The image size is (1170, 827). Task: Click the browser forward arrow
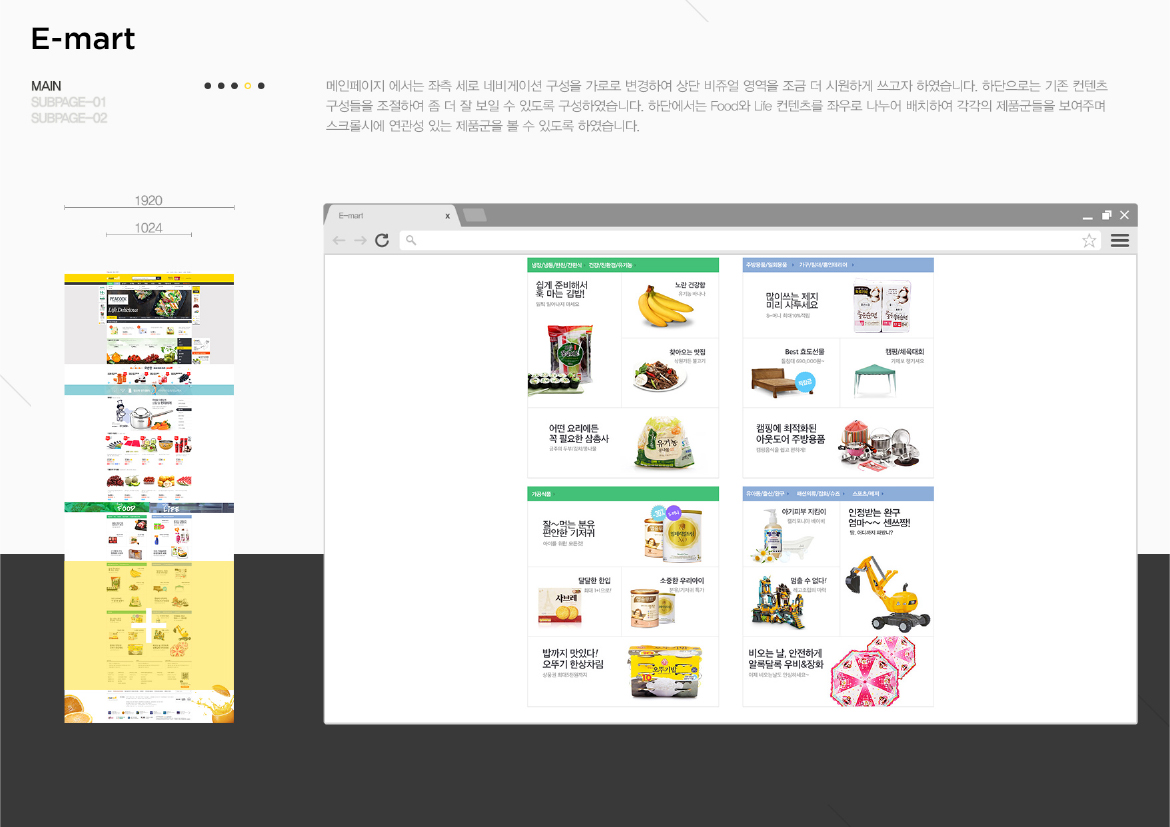(x=358, y=240)
